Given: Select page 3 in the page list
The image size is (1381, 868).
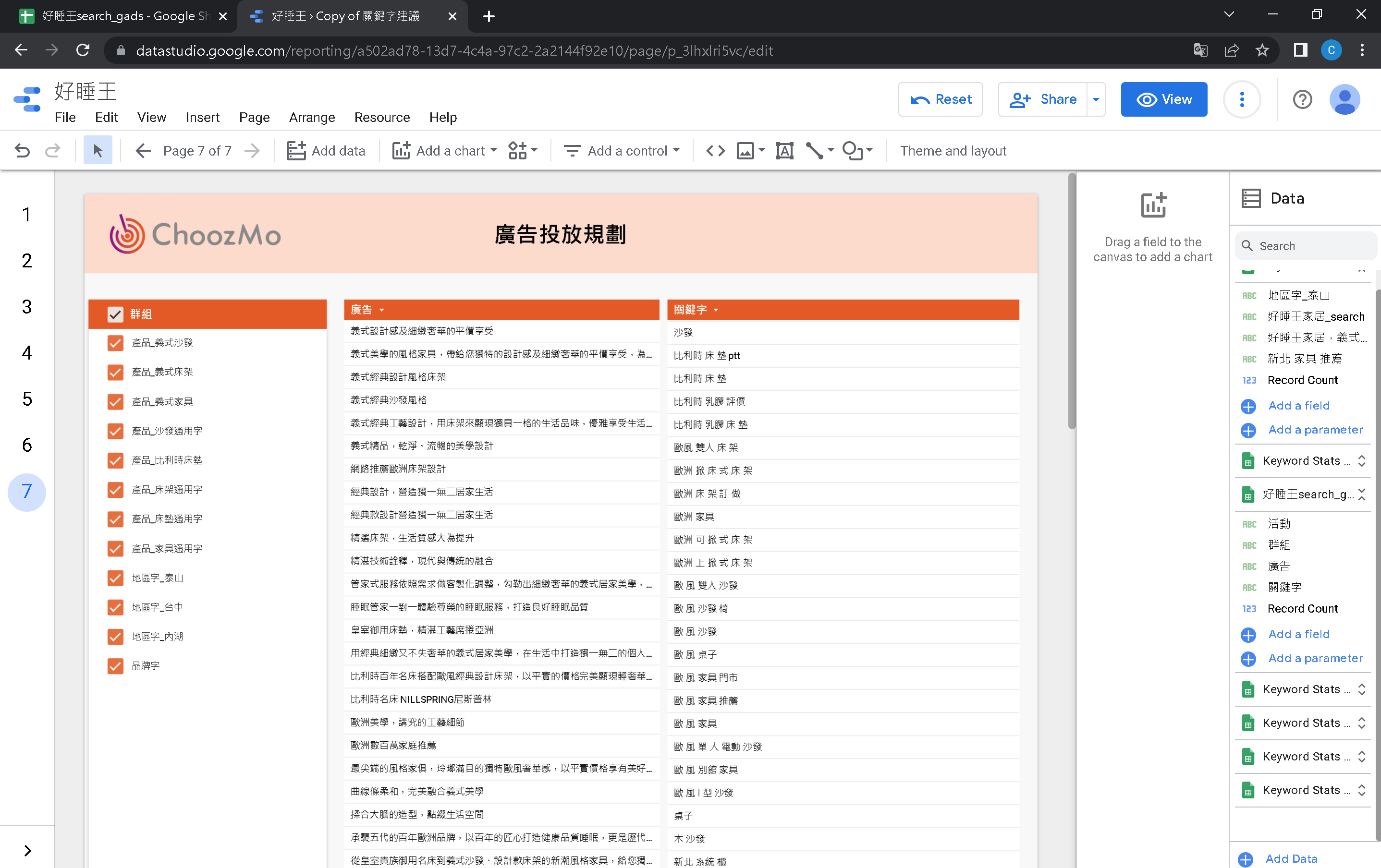Looking at the screenshot, I should (27, 307).
